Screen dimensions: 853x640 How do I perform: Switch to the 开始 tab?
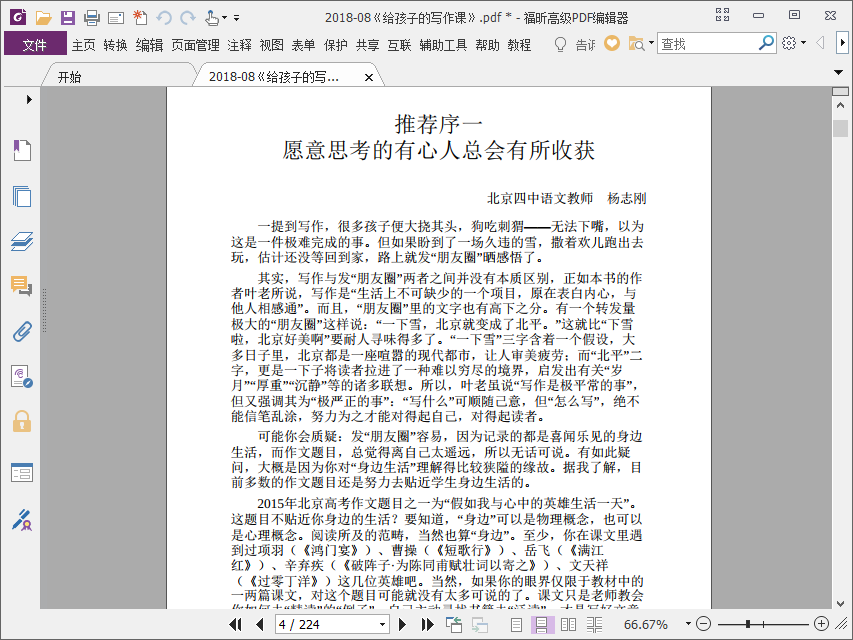point(70,77)
